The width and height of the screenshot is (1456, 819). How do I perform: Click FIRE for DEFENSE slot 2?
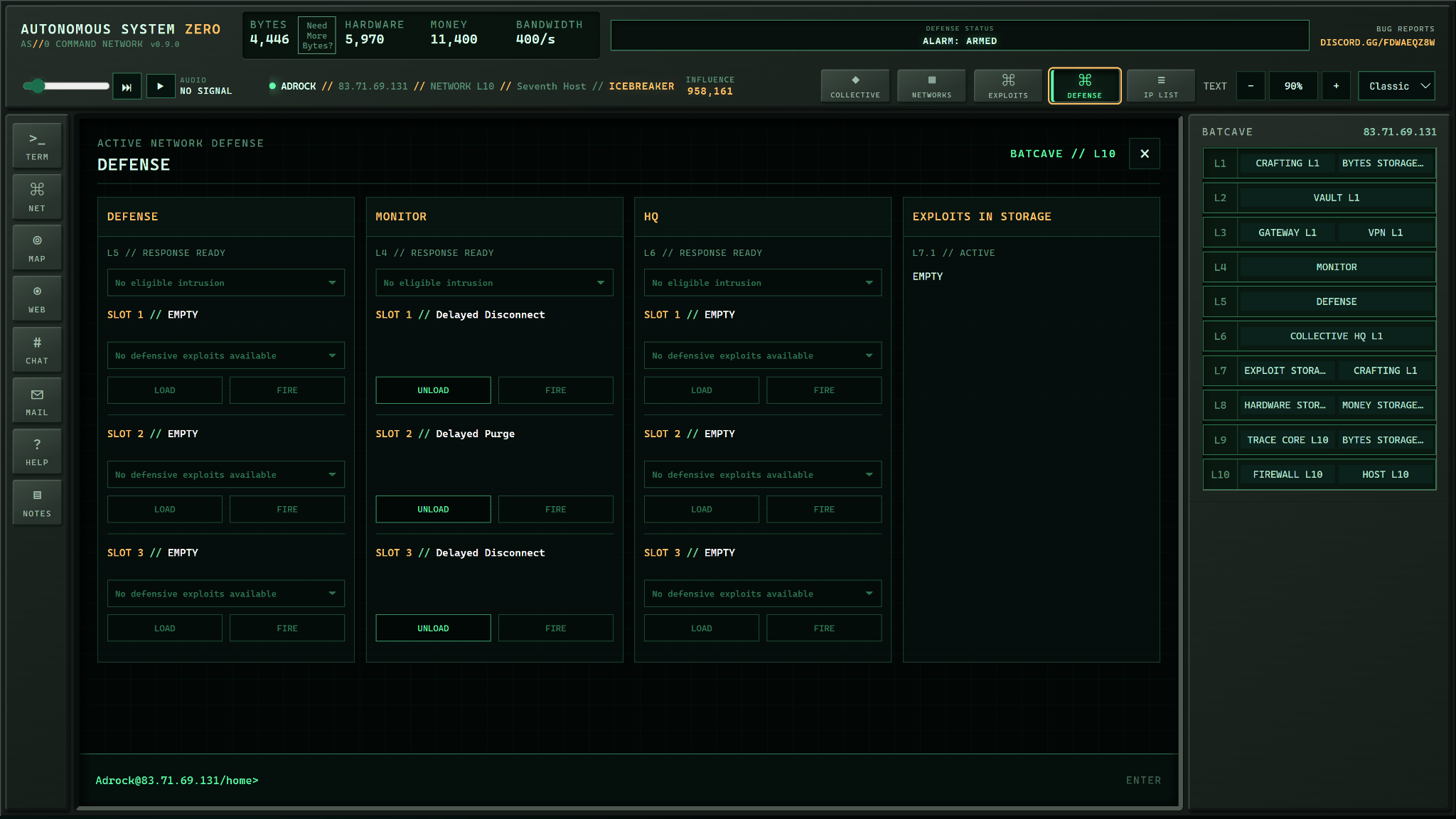(x=287, y=510)
